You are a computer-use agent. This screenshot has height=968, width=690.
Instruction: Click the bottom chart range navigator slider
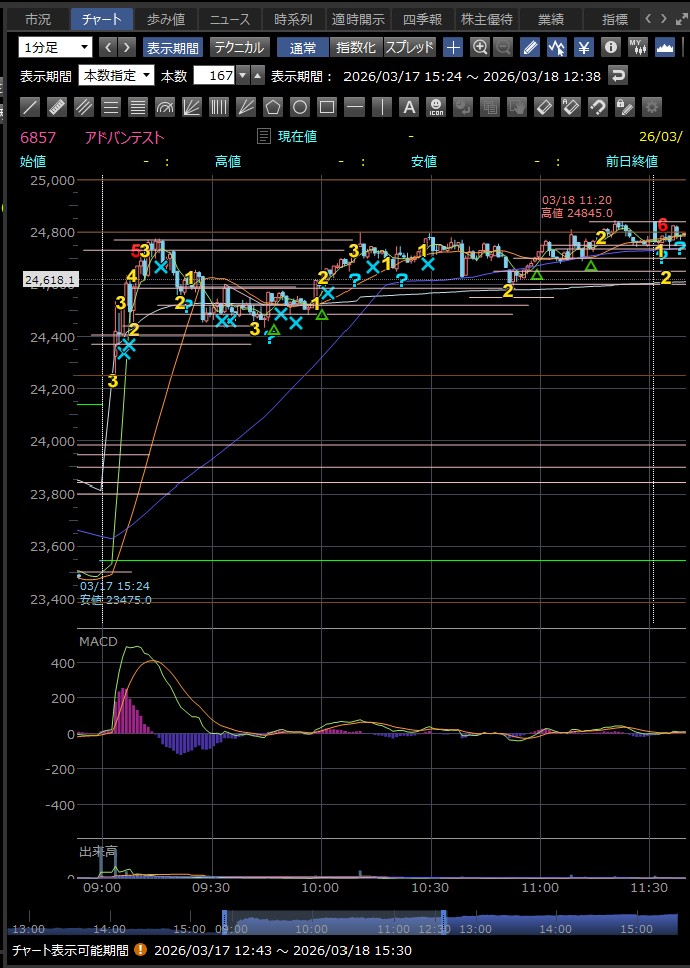tap(334, 925)
